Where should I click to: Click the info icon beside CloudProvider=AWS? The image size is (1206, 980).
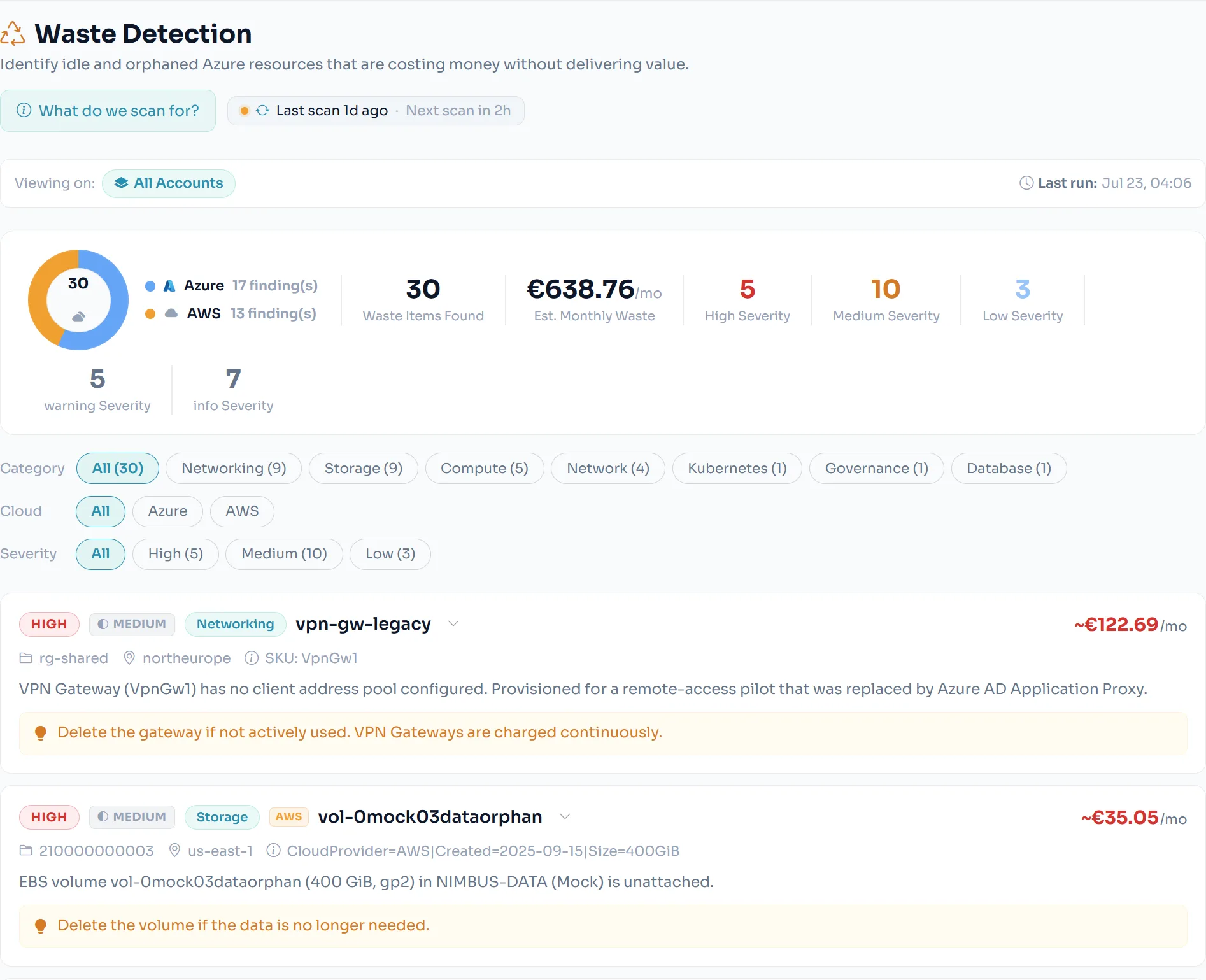click(x=273, y=851)
